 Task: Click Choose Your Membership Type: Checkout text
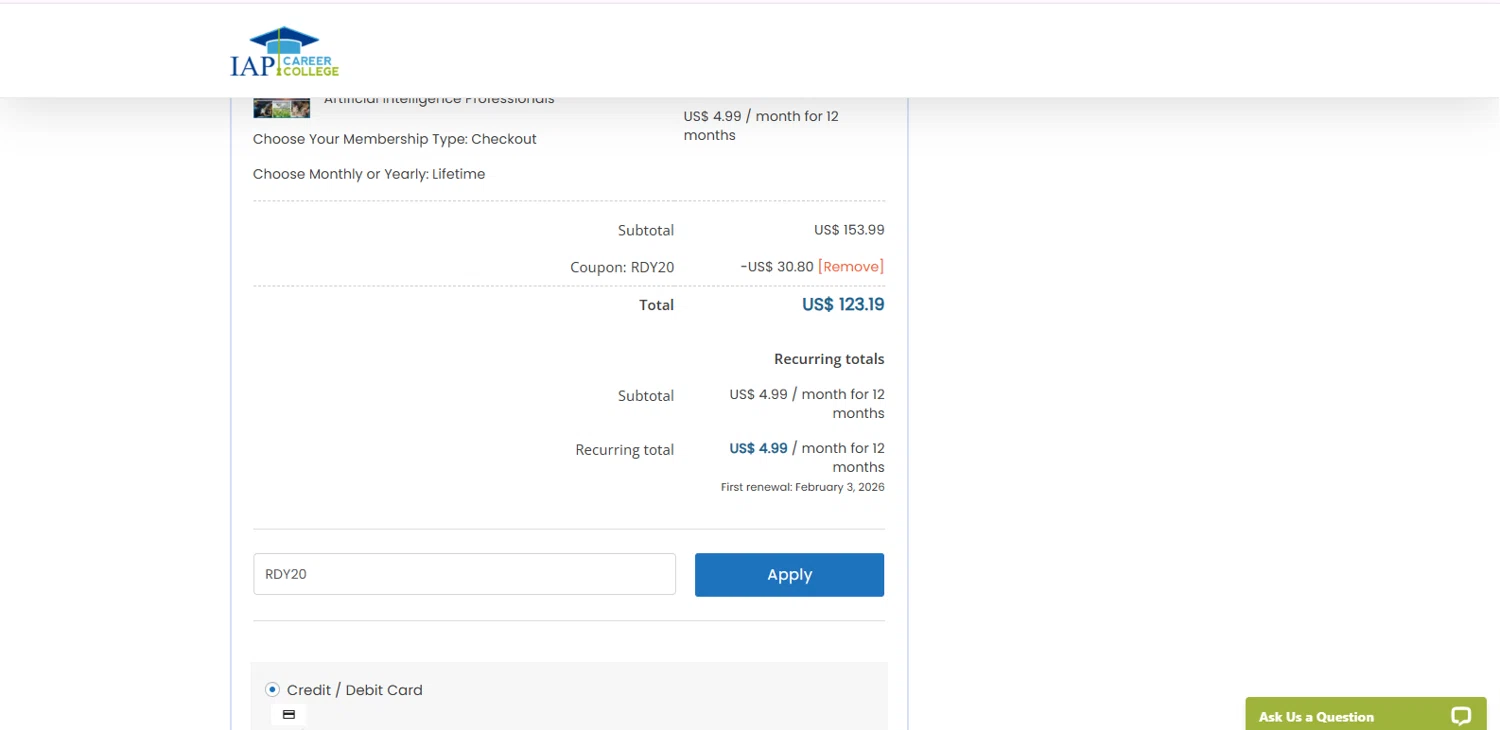[x=395, y=139]
